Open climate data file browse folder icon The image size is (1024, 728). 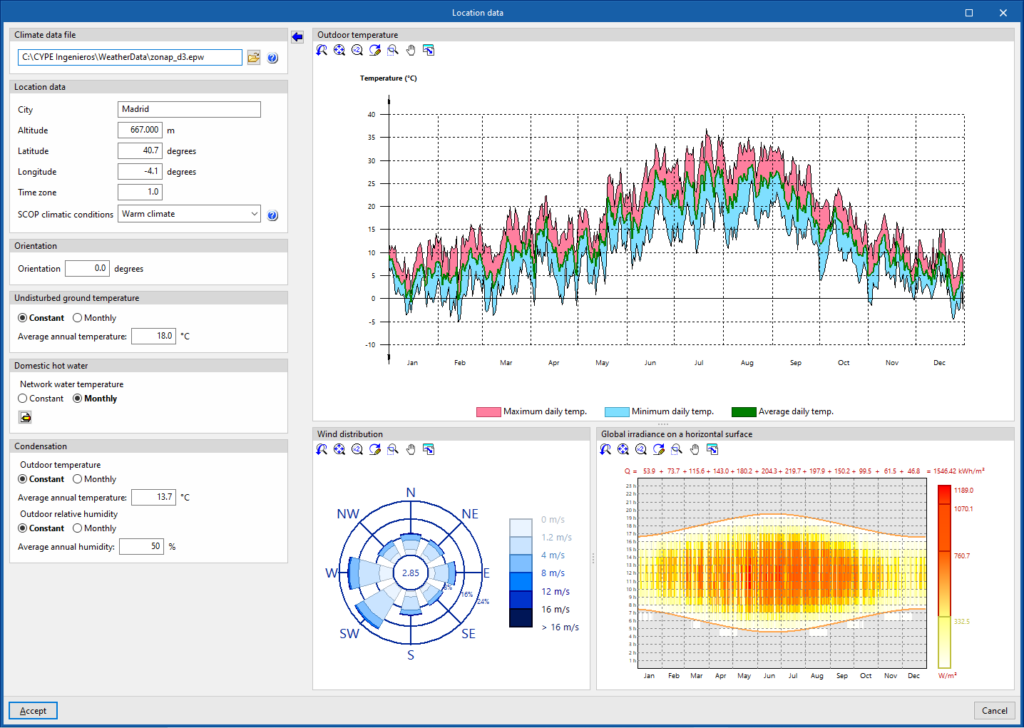tap(254, 58)
